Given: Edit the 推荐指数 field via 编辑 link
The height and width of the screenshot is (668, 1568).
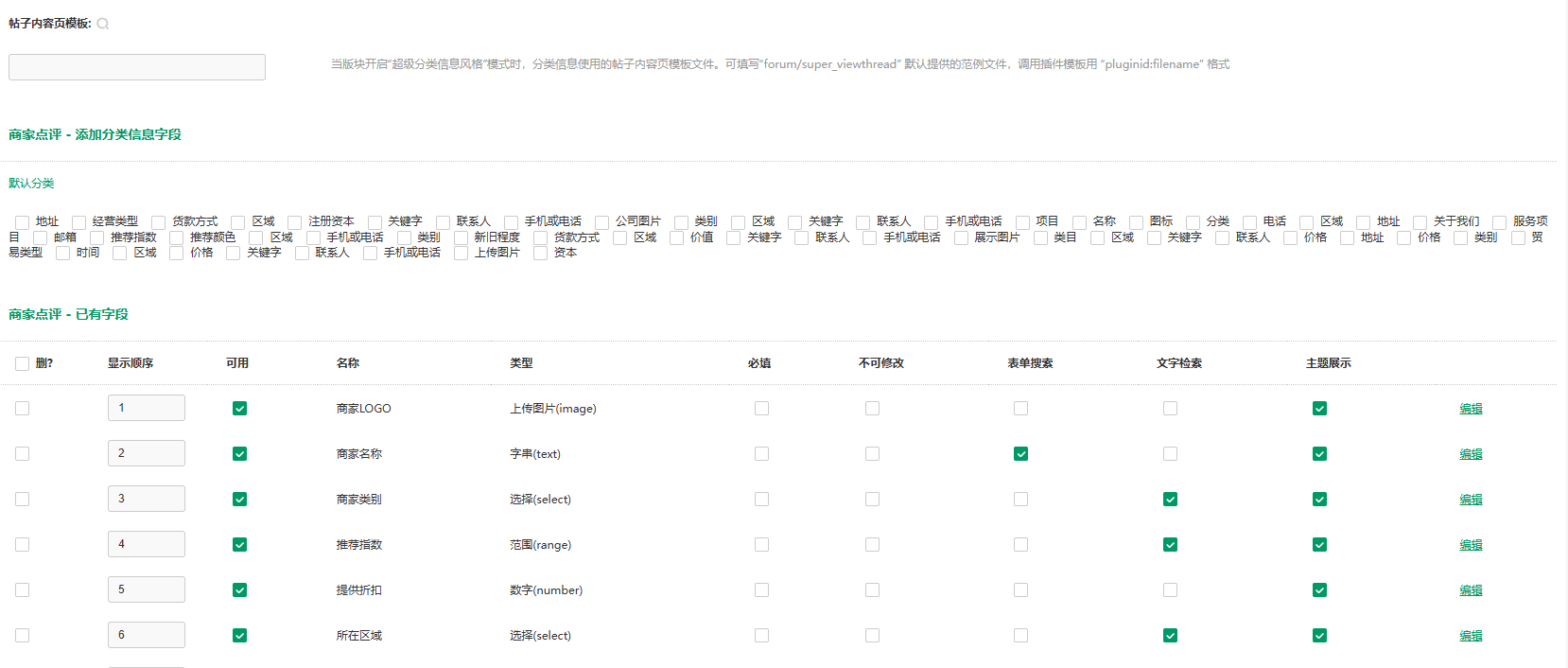Looking at the screenshot, I should point(1471,545).
